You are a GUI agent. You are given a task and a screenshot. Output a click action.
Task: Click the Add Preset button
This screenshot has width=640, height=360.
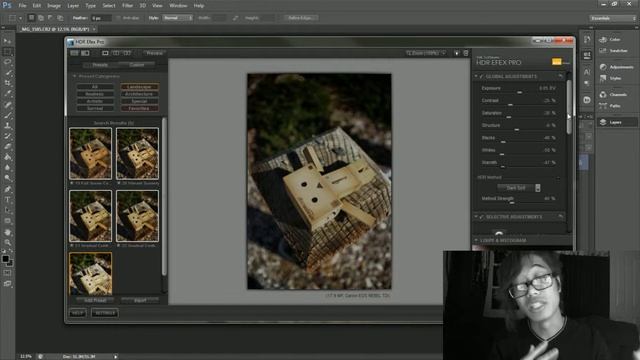click(x=95, y=300)
